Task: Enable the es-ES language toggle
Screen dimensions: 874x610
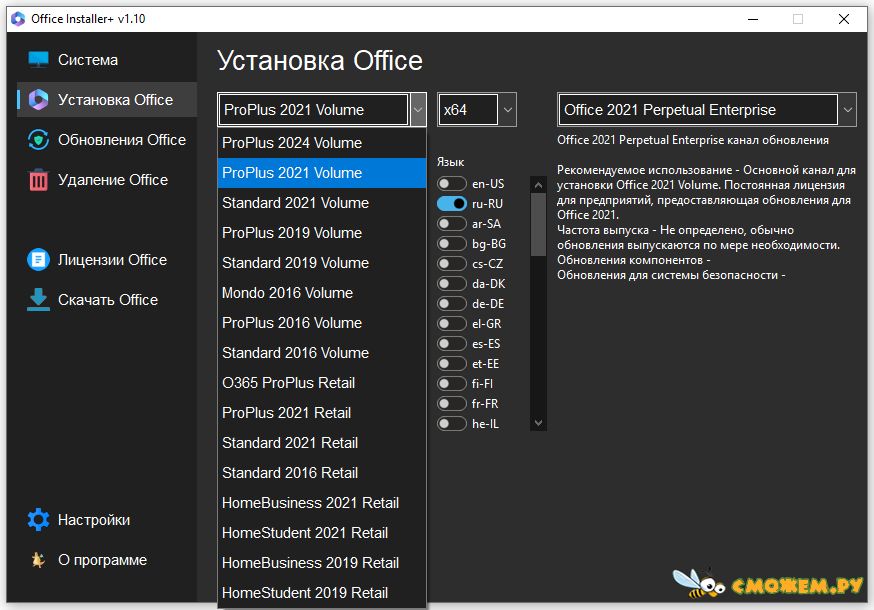Action: (x=451, y=343)
